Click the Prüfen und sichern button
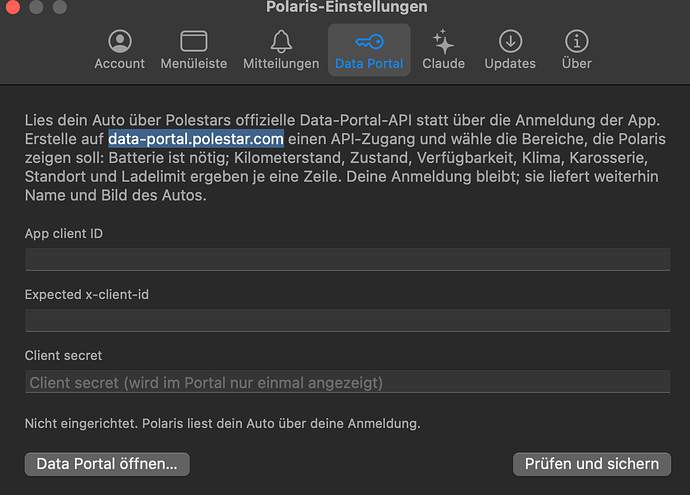The image size is (690, 495). (x=592, y=464)
